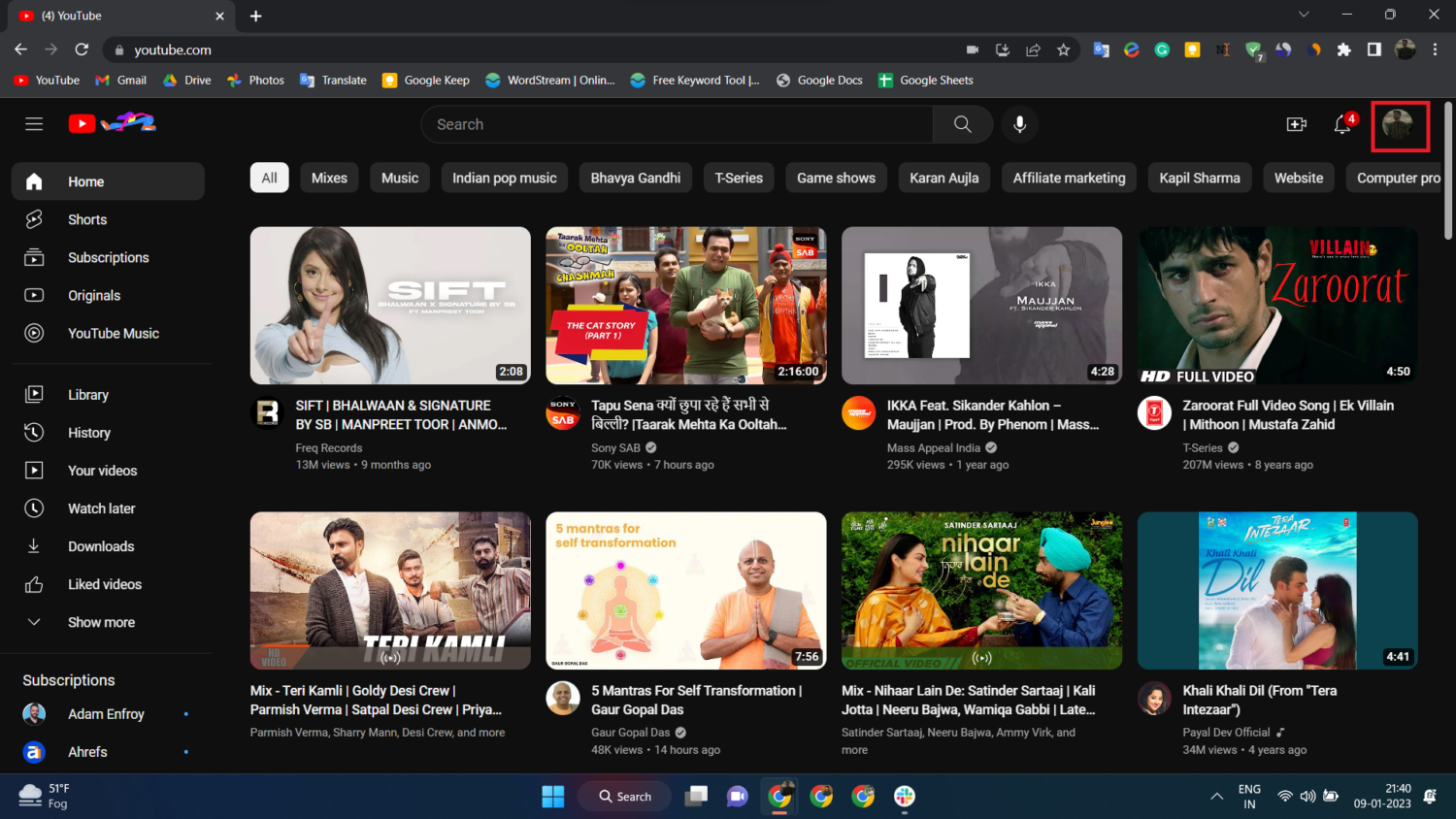Bookmark this page with the star icon
Screen dimensions: 1456x819
pyautogui.click(x=1064, y=49)
